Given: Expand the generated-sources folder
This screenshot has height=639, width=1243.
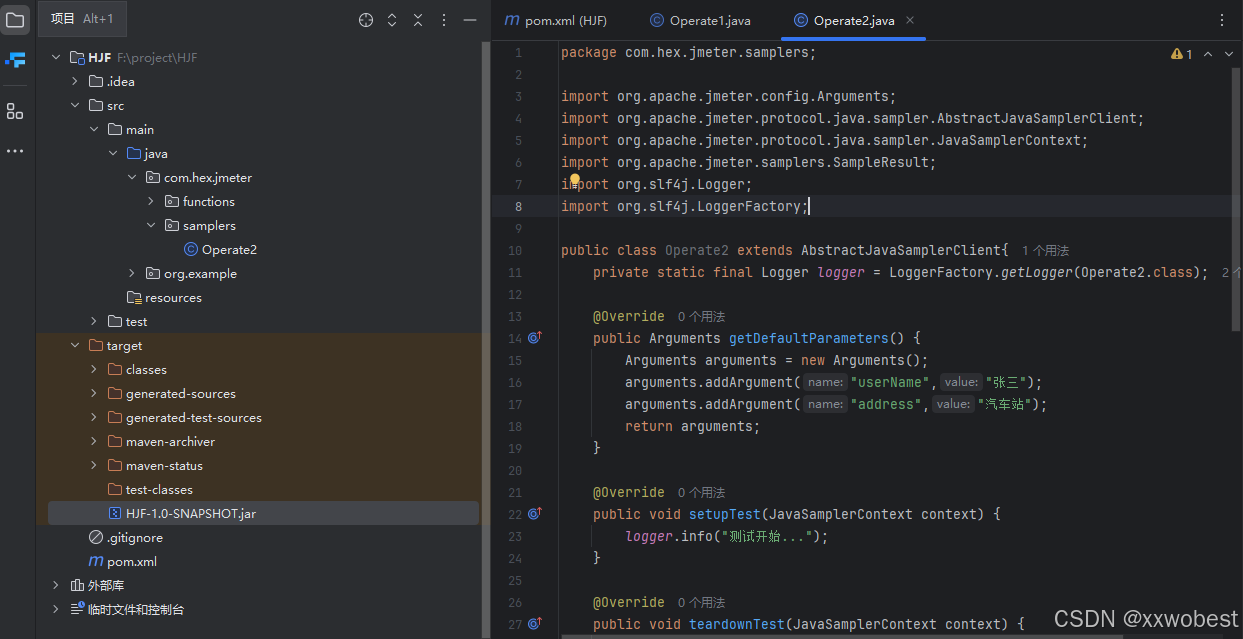Looking at the screenshot, I should (94, 393).
